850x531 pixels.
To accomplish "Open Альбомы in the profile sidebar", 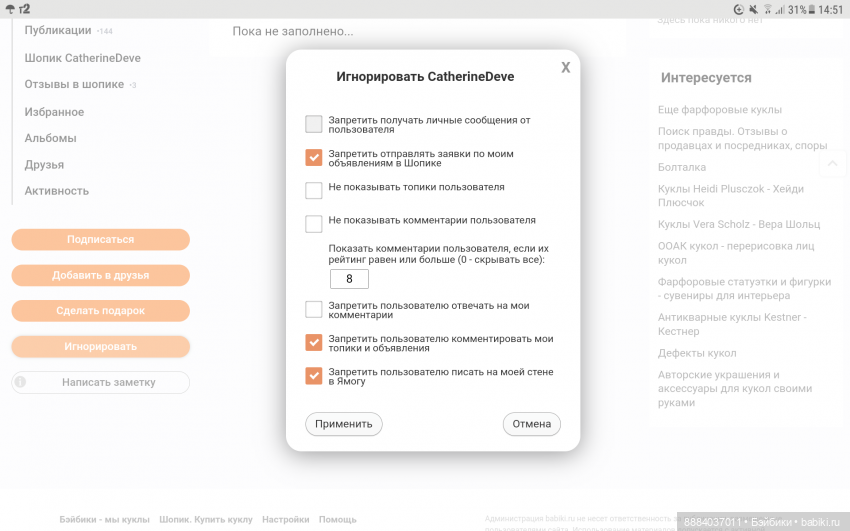I will pos(51,138).
